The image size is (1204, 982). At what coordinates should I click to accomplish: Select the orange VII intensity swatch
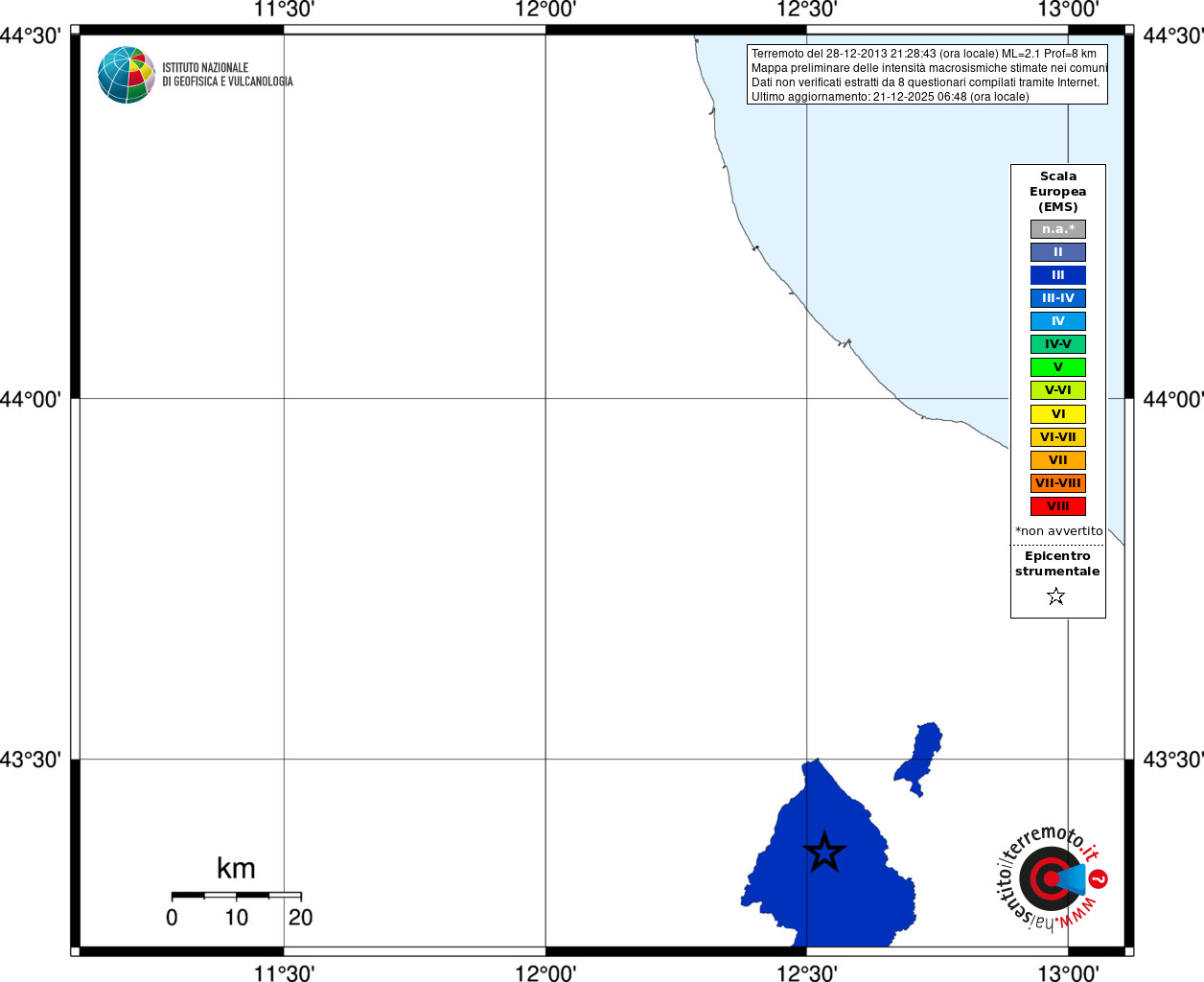(1058, 460)
